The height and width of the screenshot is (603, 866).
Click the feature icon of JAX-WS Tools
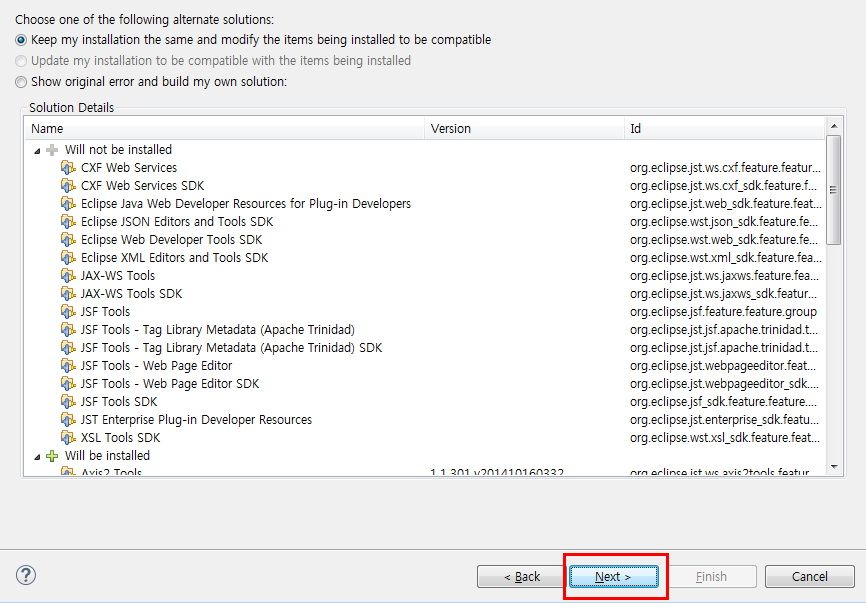click(68, 276)
